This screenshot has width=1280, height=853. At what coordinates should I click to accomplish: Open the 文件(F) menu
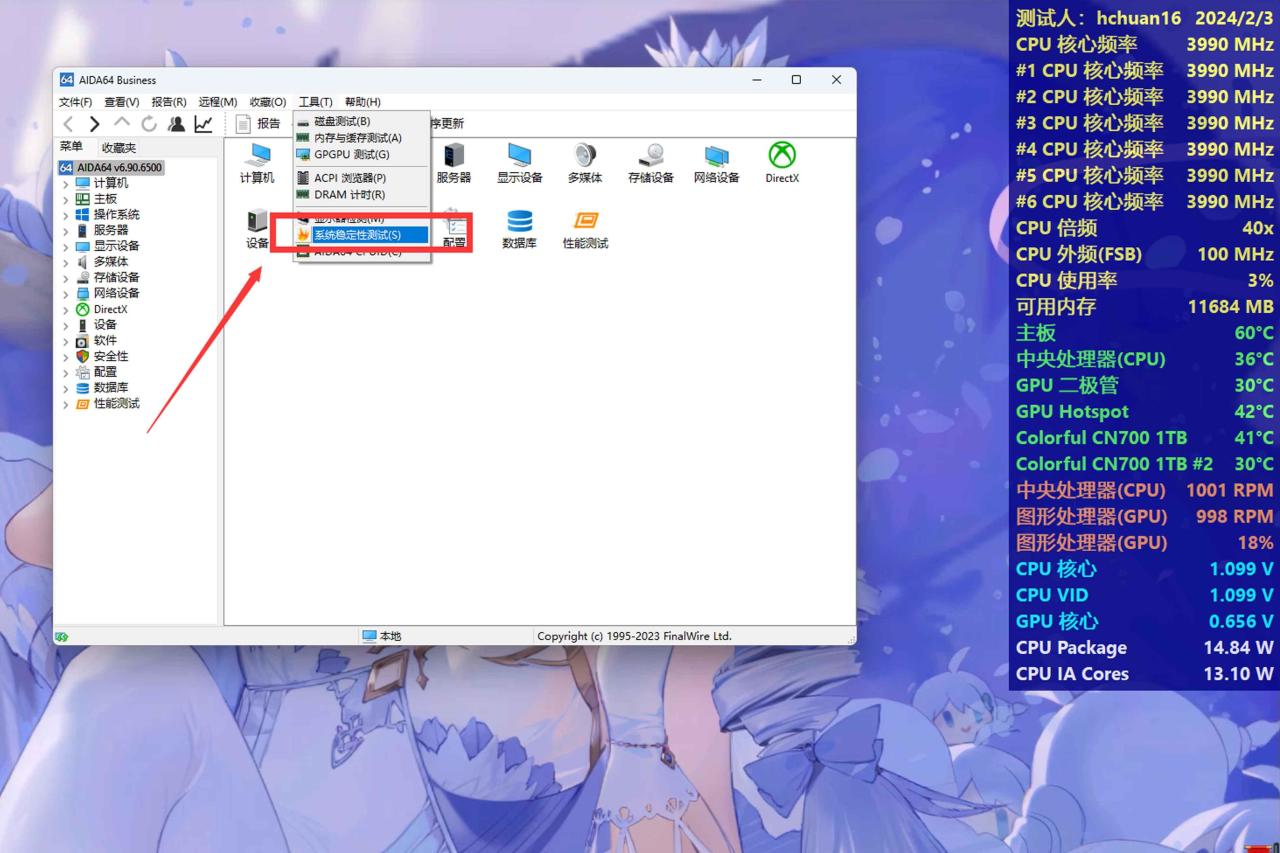[75, 102]
